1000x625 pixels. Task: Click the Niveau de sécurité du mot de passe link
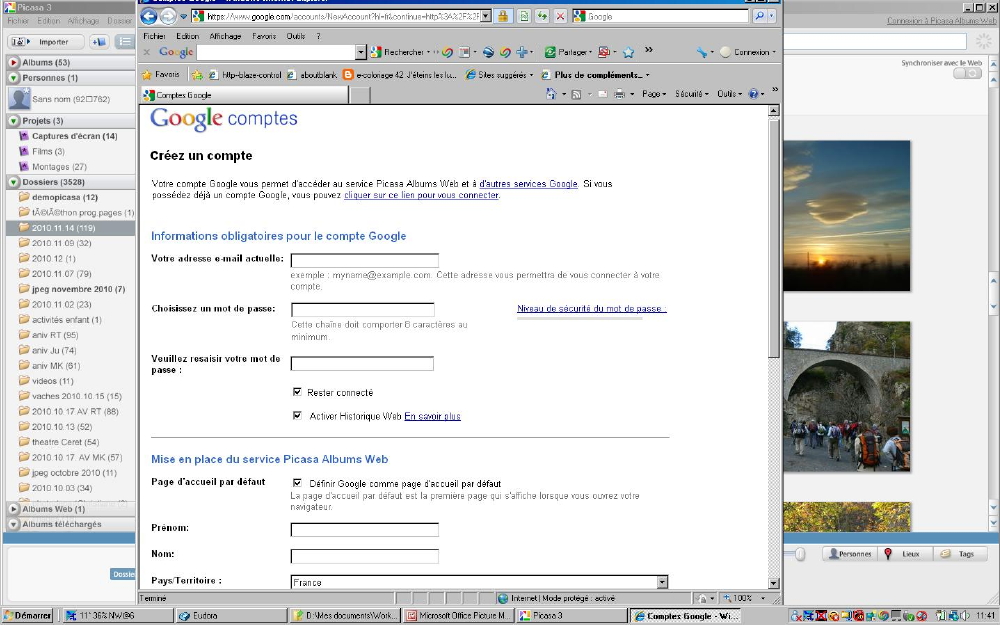tap(591, 309)
